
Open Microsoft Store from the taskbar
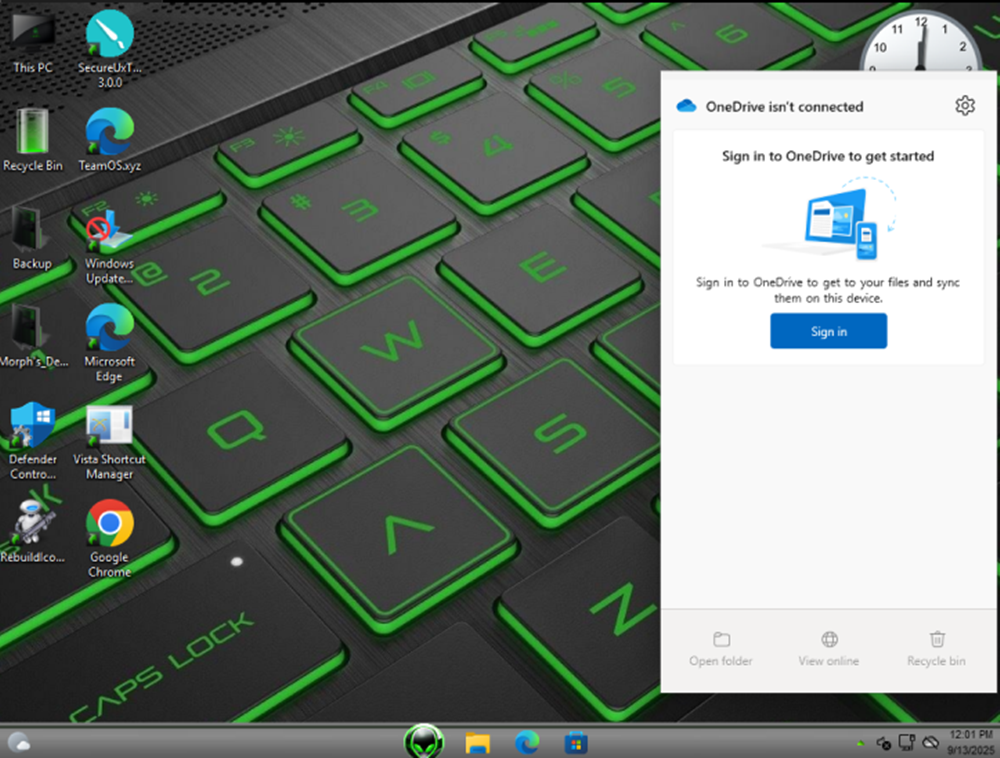point(575,742)
